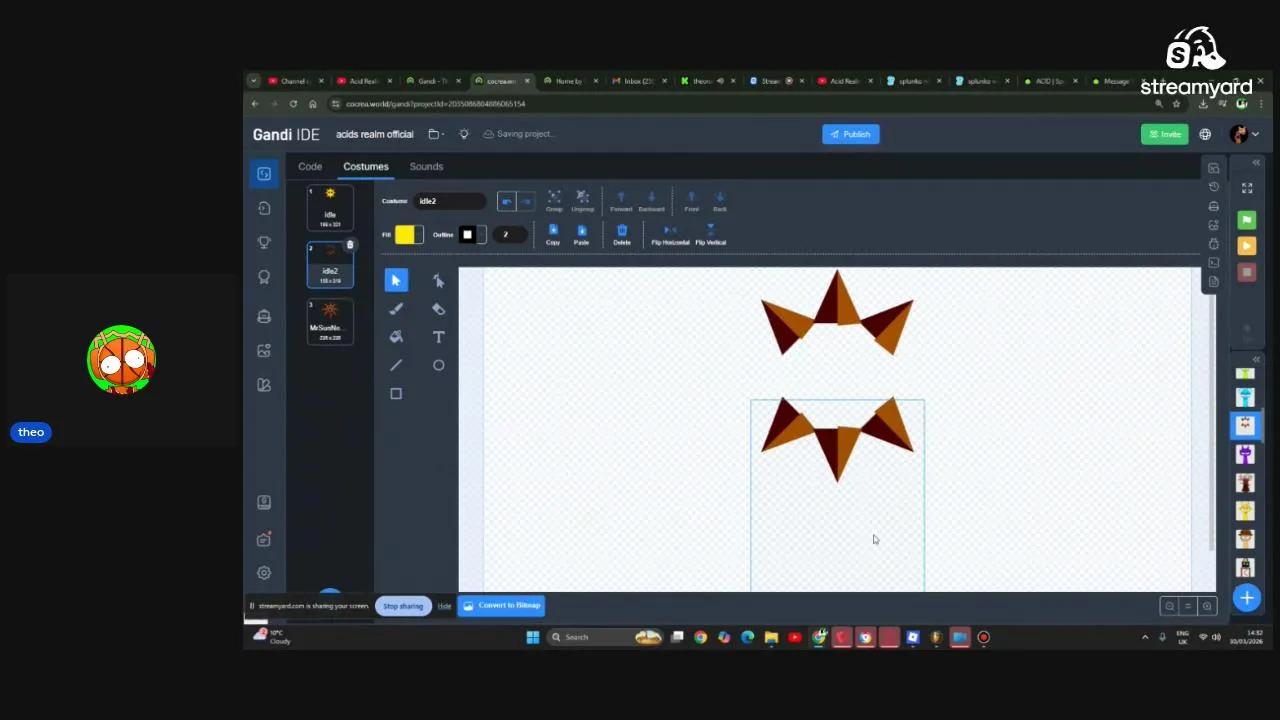Select the Line tool
Screen dimensions: 1280x720
click(396, 365)
